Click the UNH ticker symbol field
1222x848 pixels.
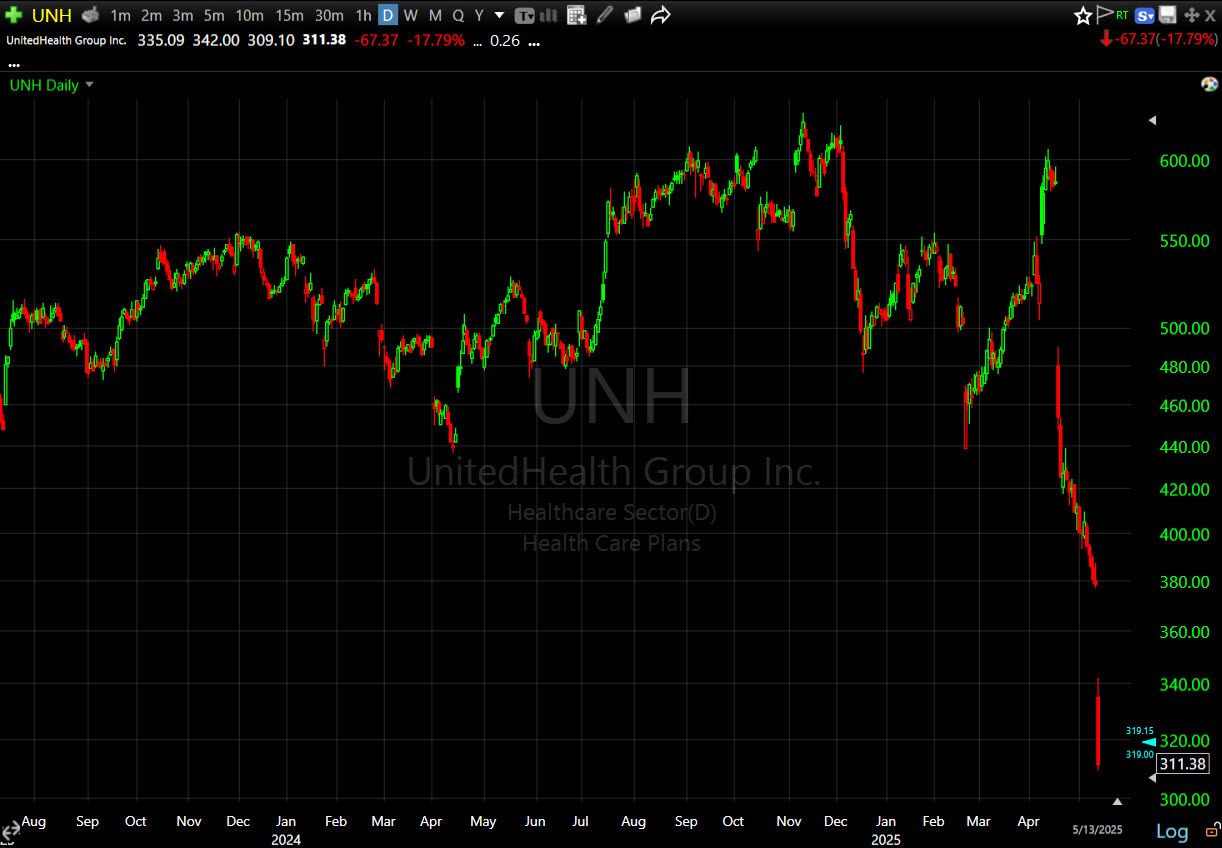coord(52,15)
